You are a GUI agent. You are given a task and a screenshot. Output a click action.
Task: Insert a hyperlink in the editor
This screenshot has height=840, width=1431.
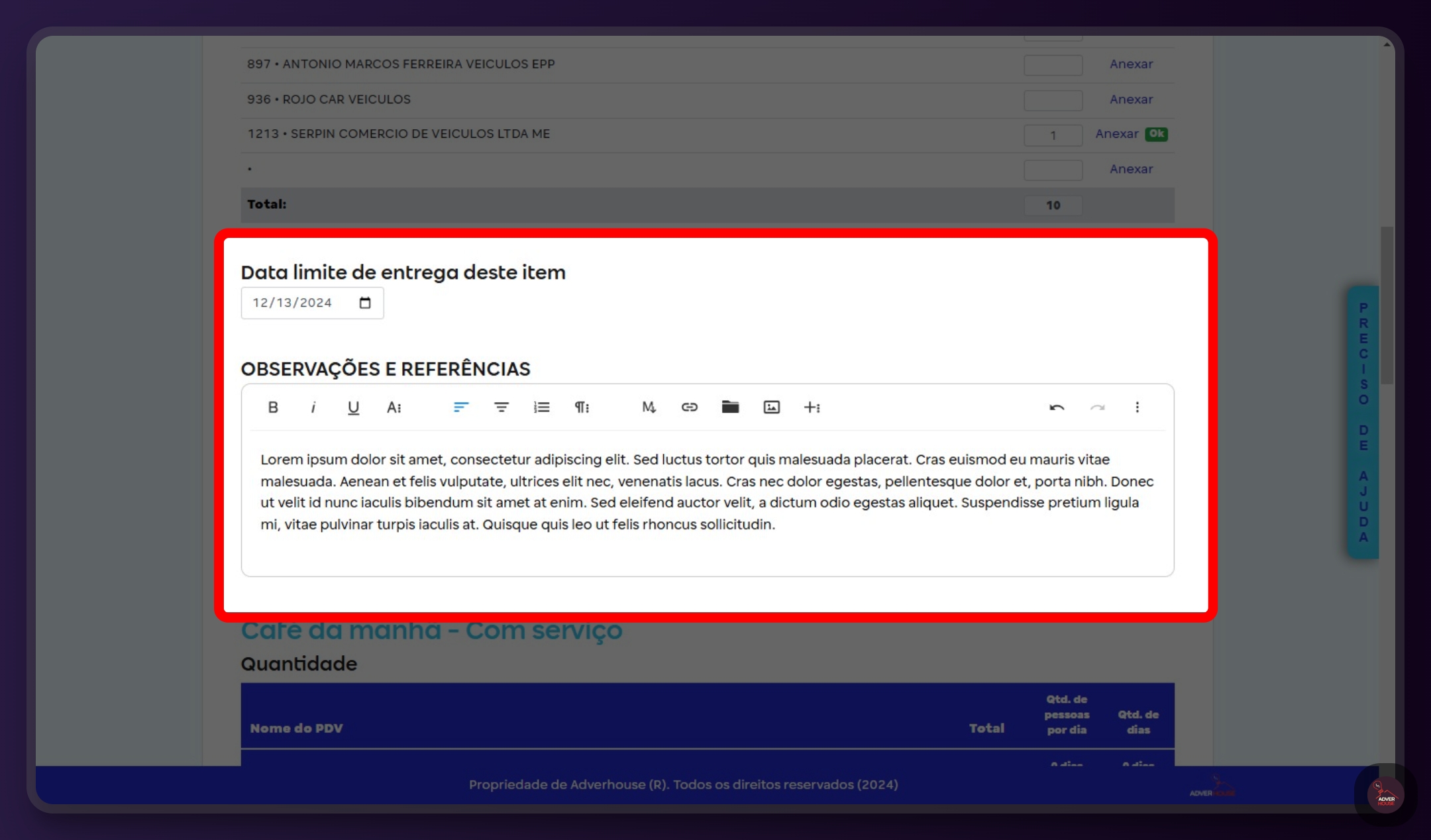[x=688, y=407]
